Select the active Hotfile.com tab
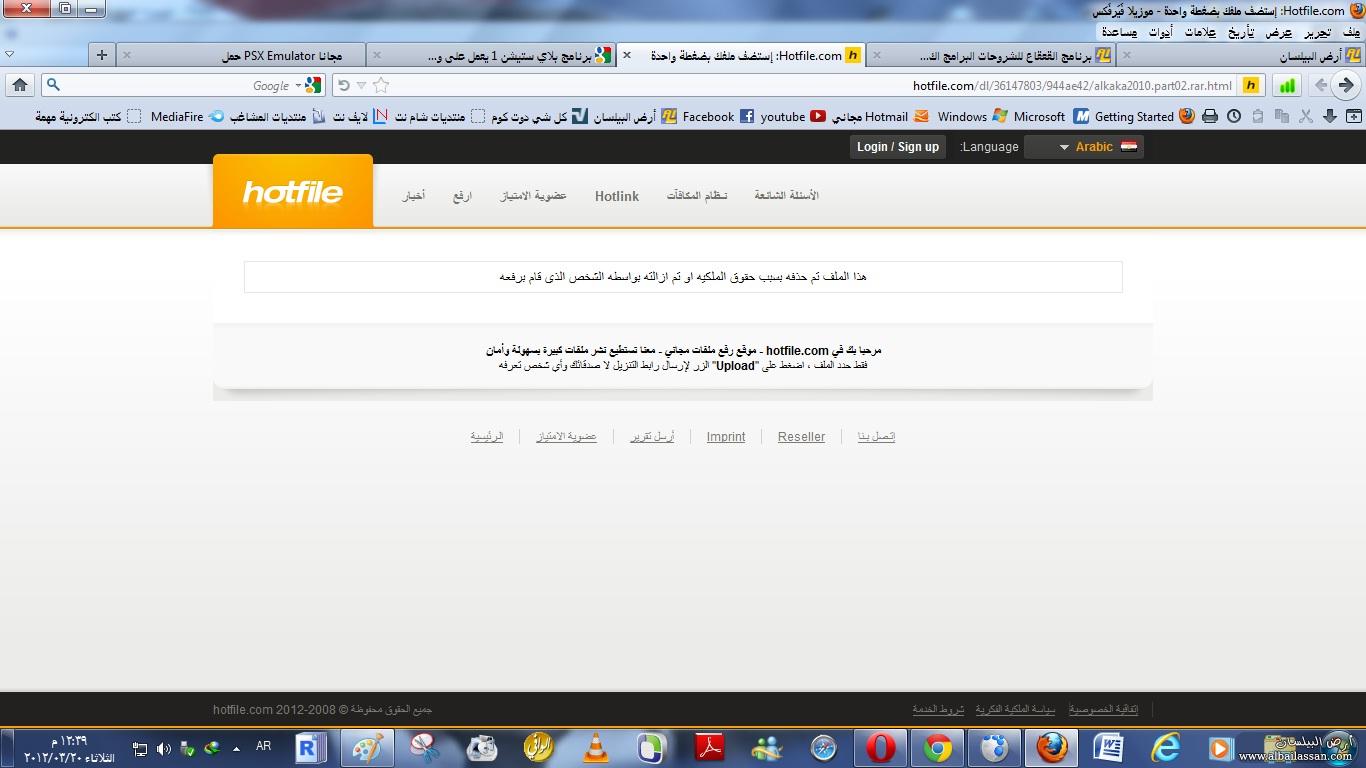The image size is (1366, 768). [741, 56]
